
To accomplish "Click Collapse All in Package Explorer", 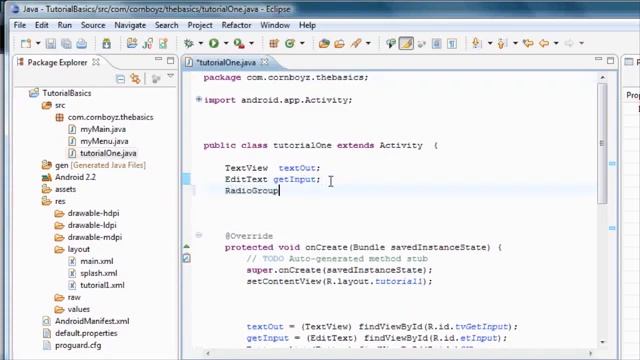I will [120, 79].
